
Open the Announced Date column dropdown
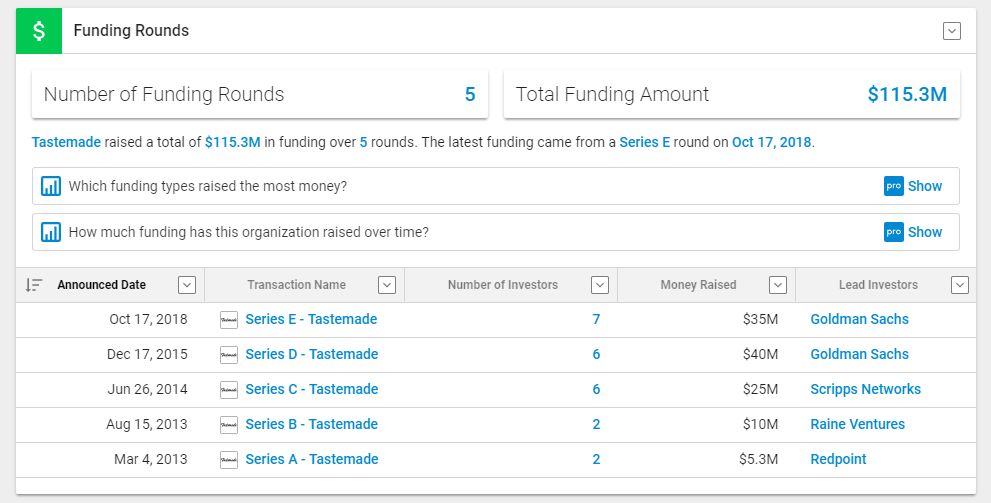(186, 285)
